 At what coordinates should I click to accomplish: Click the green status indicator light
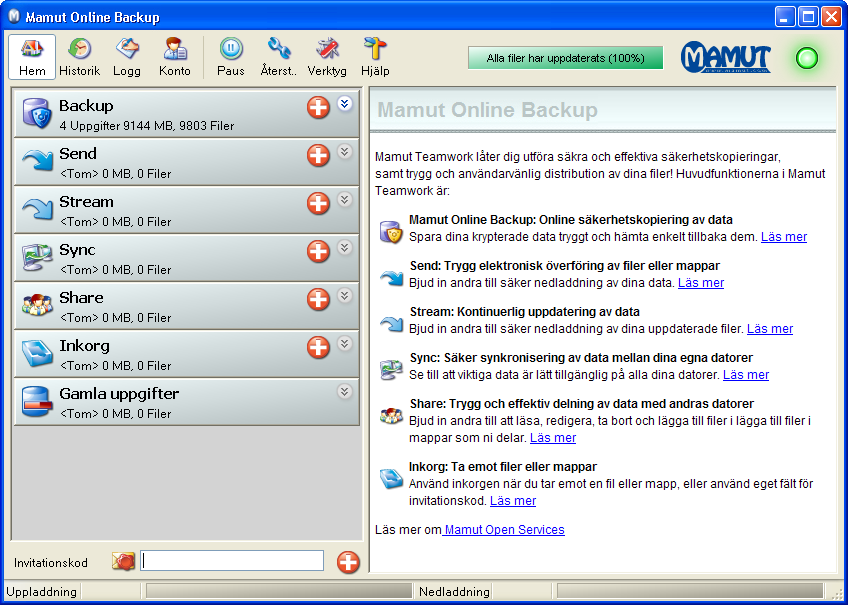click(807, 58)
